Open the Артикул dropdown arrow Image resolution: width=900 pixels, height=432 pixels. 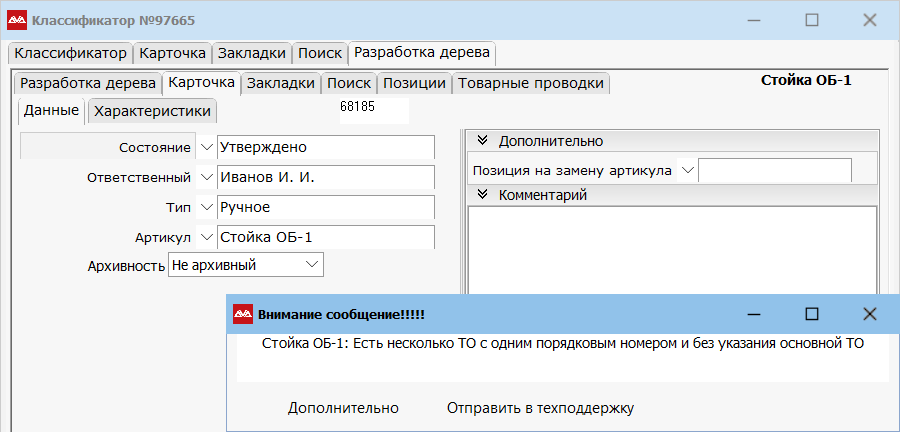coord(206,237)
